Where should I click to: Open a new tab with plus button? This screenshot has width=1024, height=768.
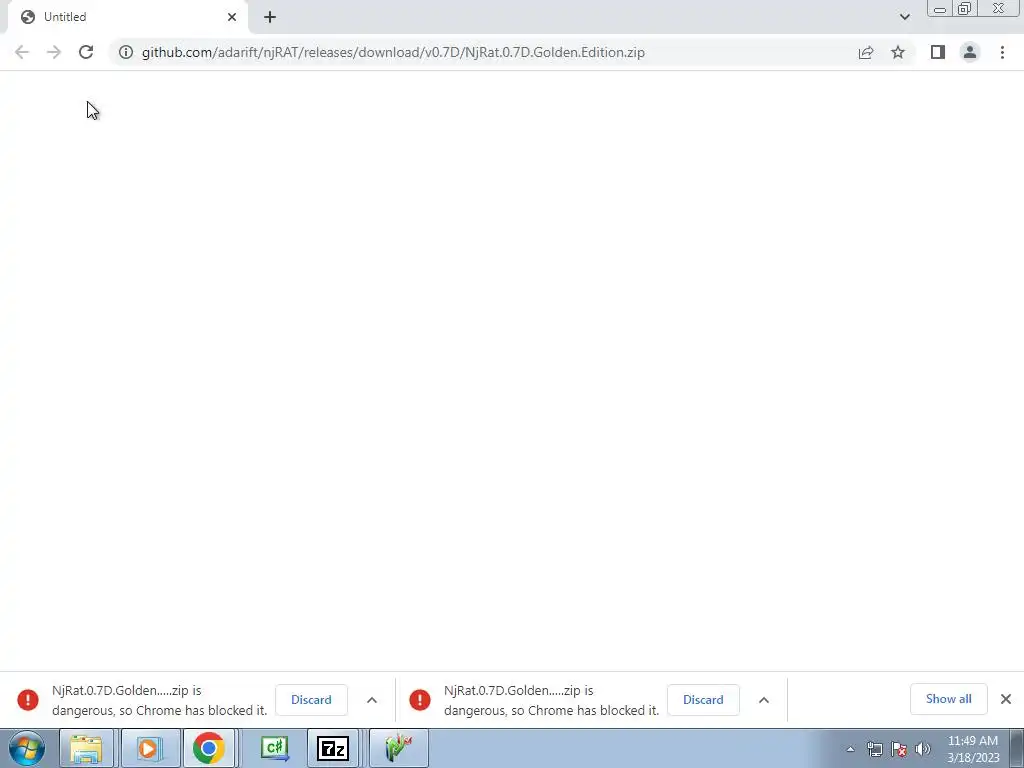click(x=270, y=17)
